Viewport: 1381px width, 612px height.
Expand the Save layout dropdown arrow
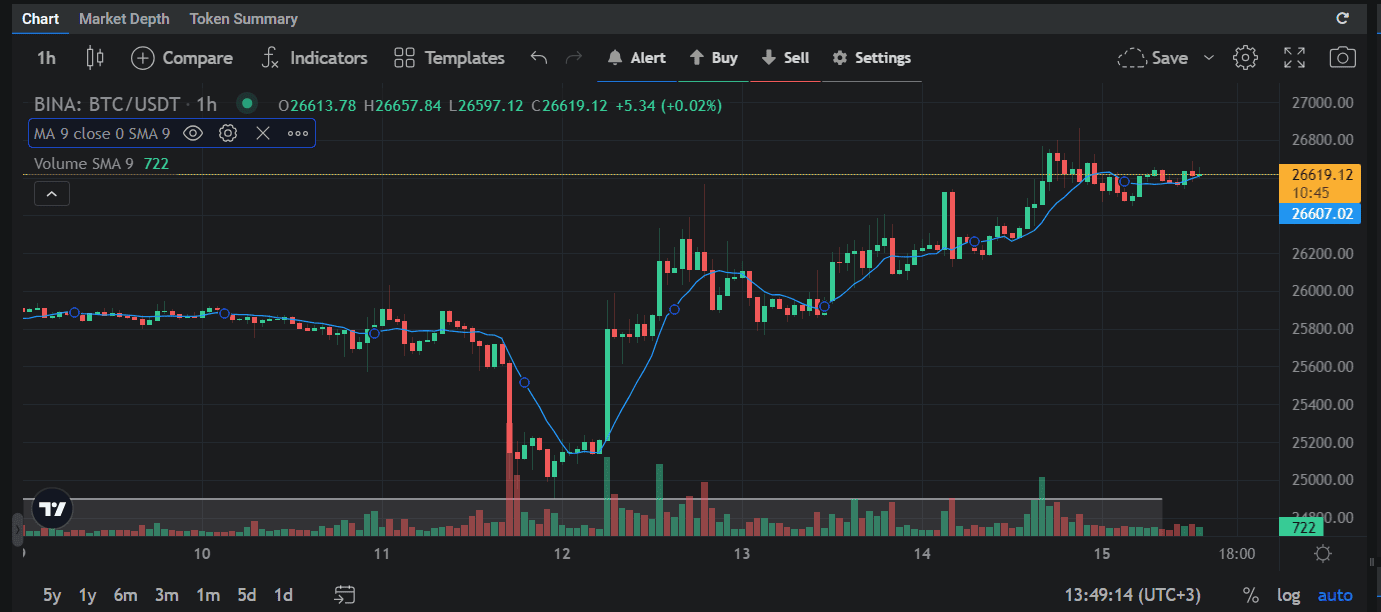point(1208,58)
